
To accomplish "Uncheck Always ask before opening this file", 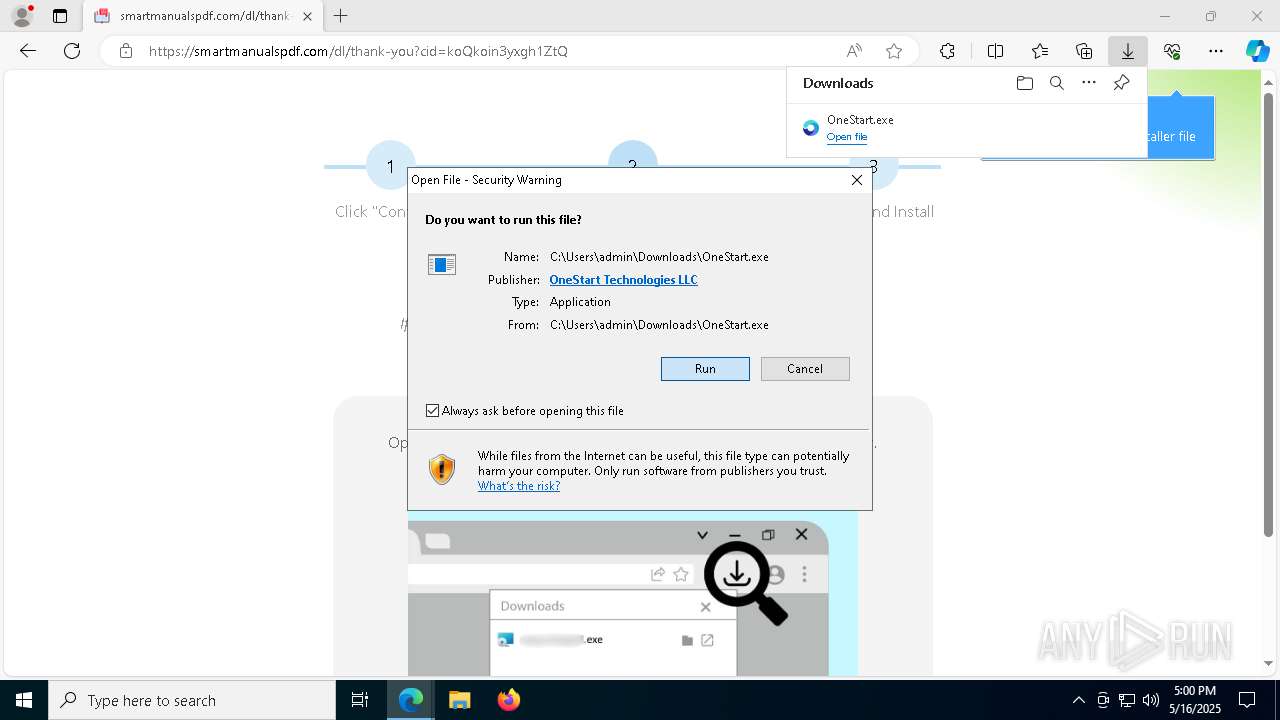I will (x=432, y=411).
